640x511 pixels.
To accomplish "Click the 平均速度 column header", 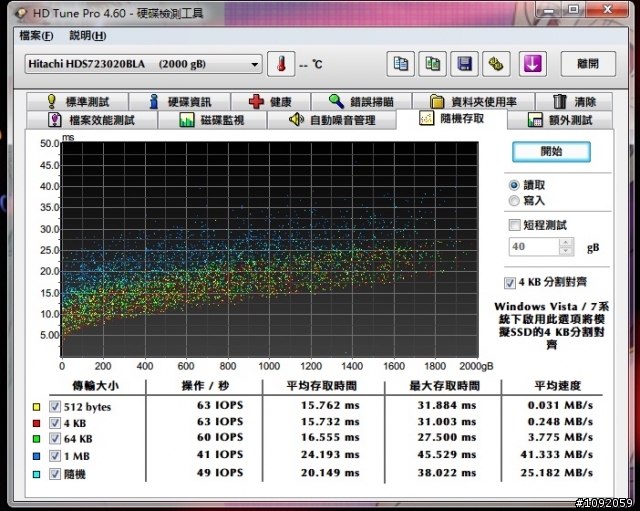I will 558,386.
